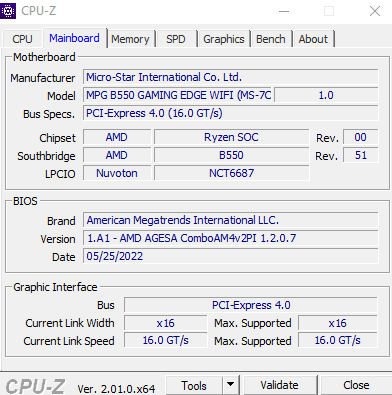Switch to the CPU tab

coord(22,39)
